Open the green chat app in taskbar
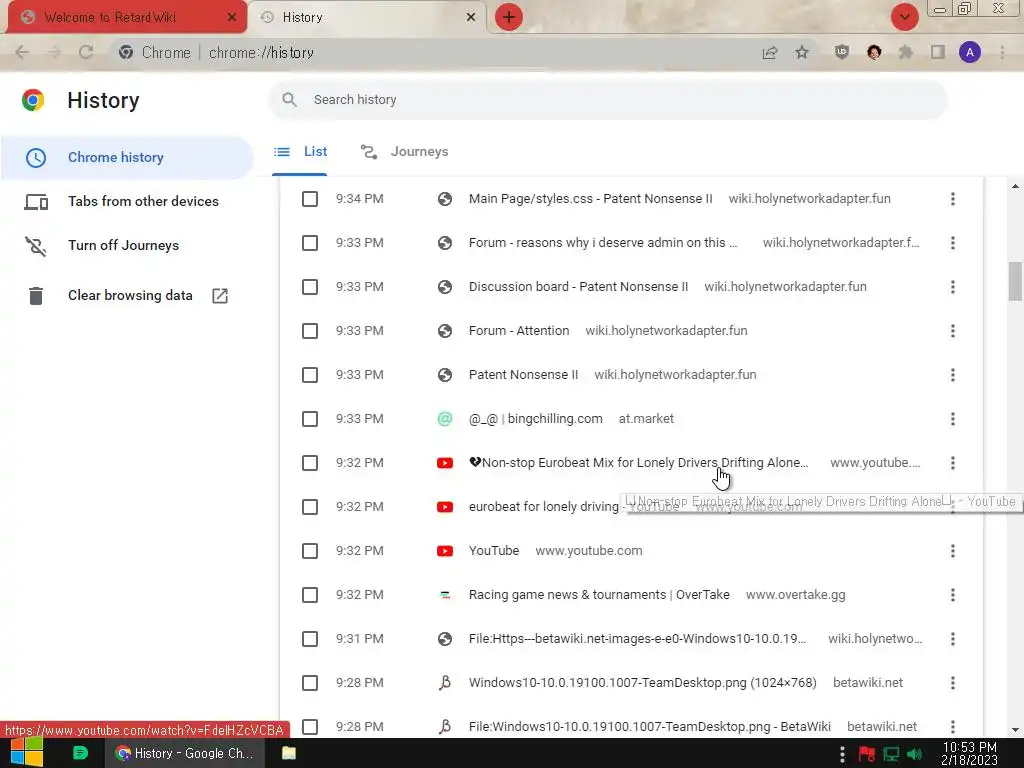 click(80, 753)
